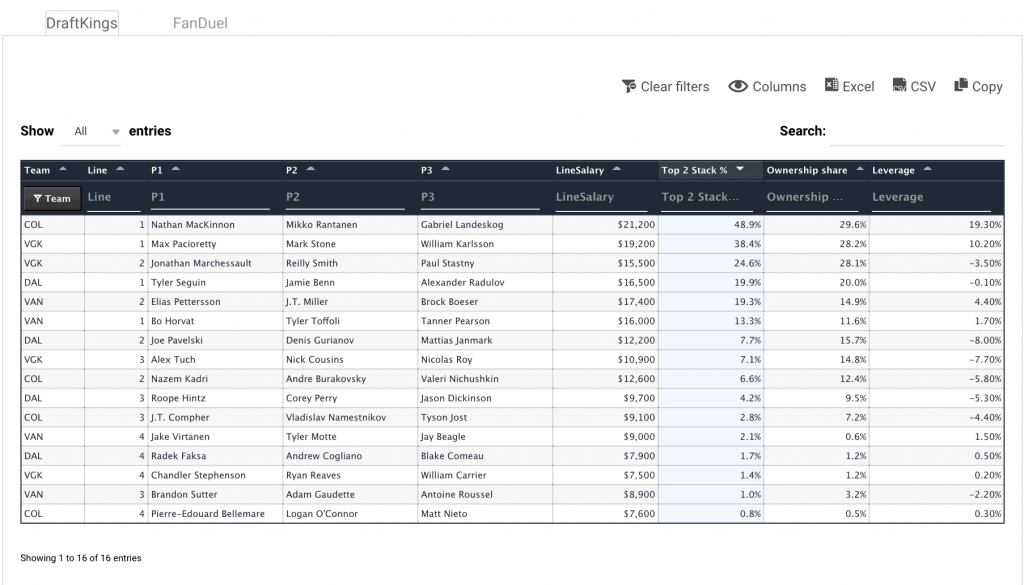Screen dimensions: 1024x585
Task: Select the Max Pacioretty cell
Action: click(x=215, y=244)
